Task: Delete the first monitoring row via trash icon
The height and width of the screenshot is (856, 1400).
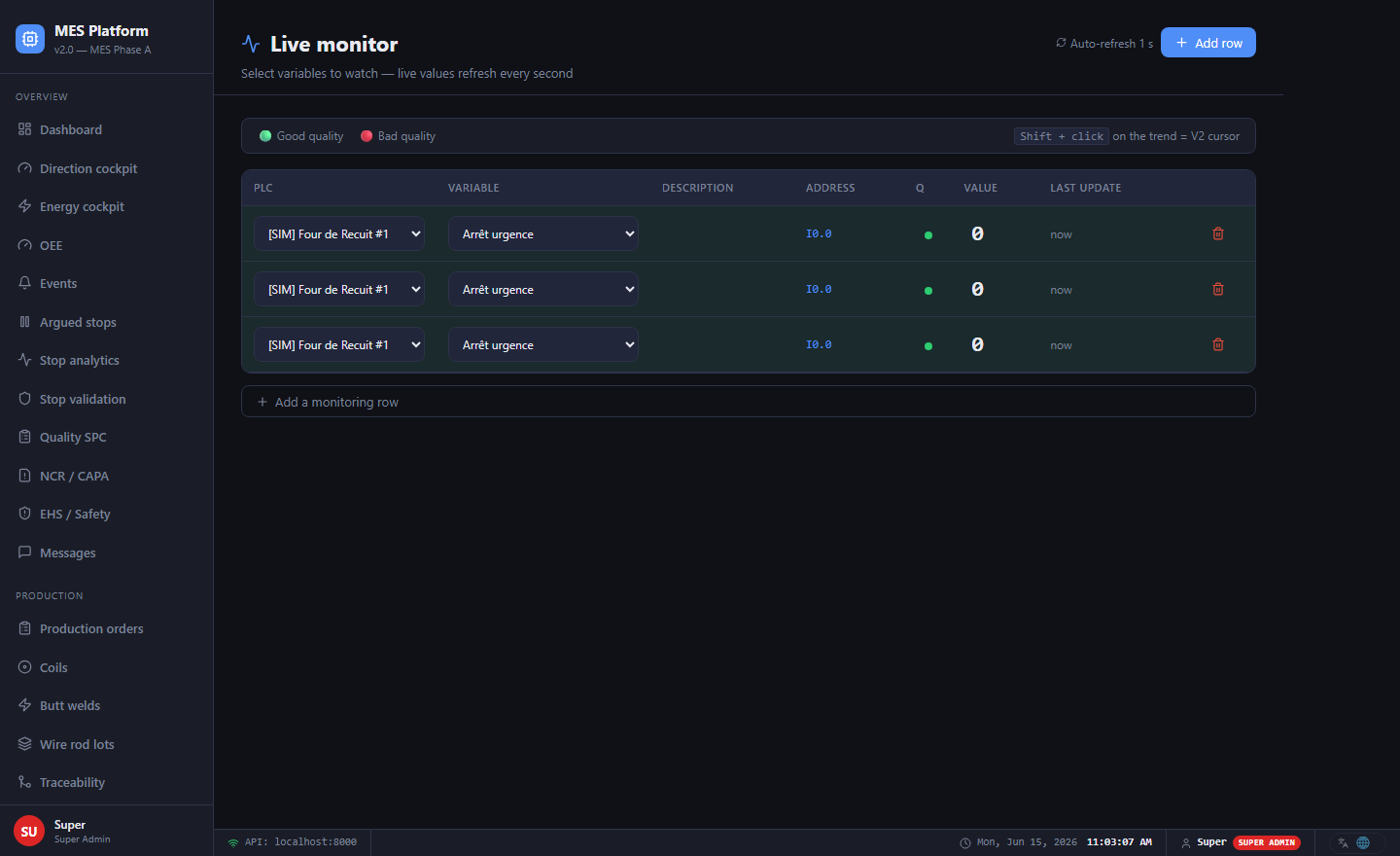Action: 1218,233
